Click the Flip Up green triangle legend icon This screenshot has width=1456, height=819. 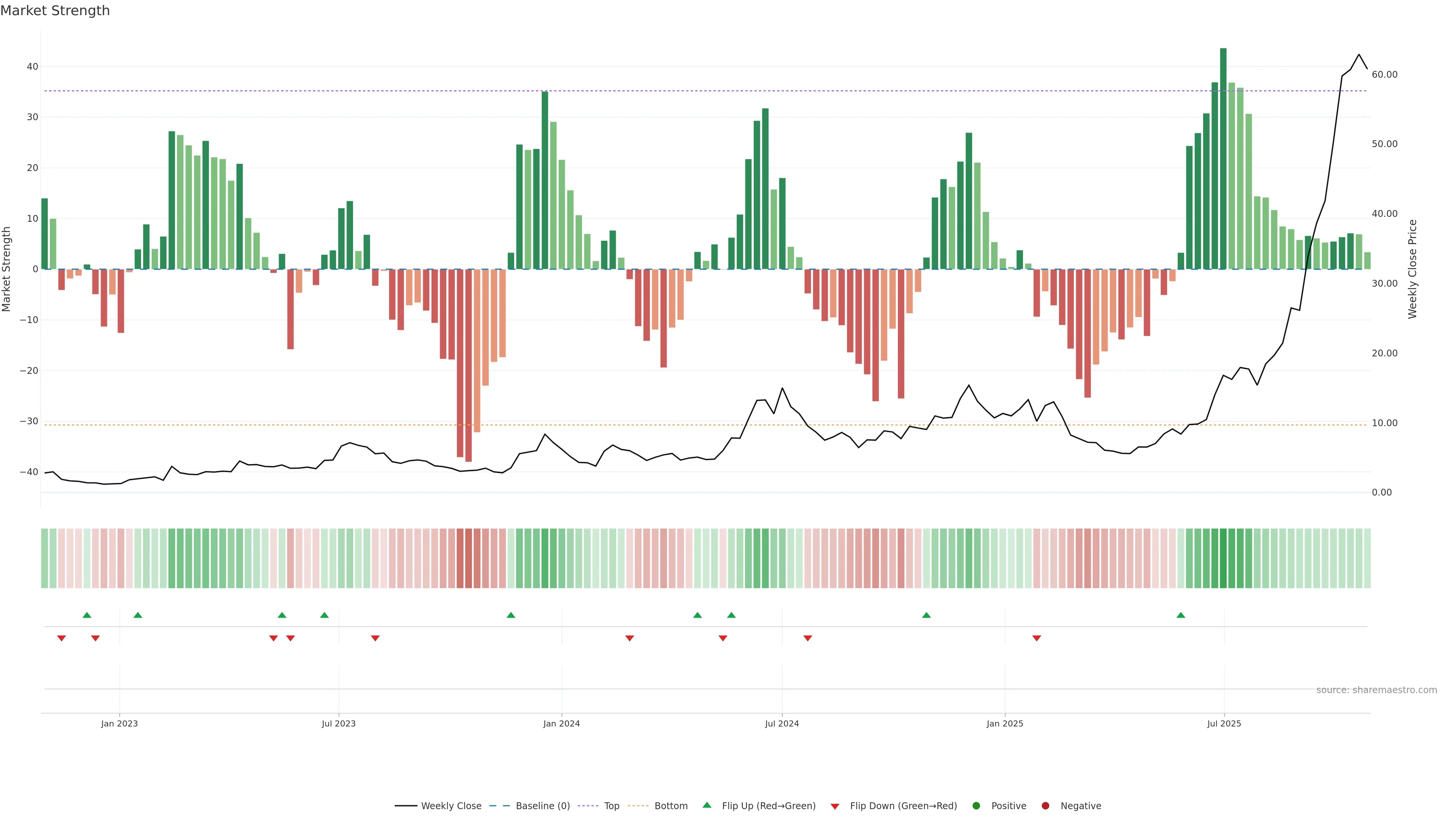706,805
